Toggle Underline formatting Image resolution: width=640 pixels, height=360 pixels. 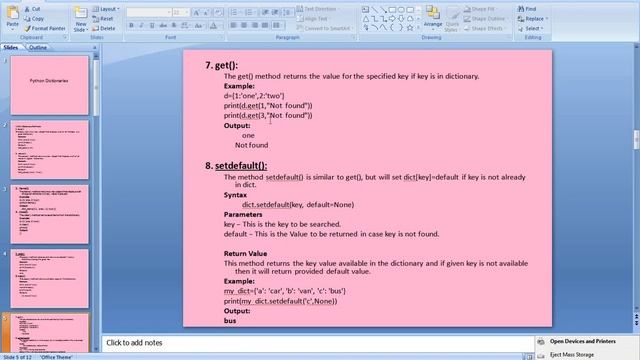pyautogui.click(x=152, y=26)
